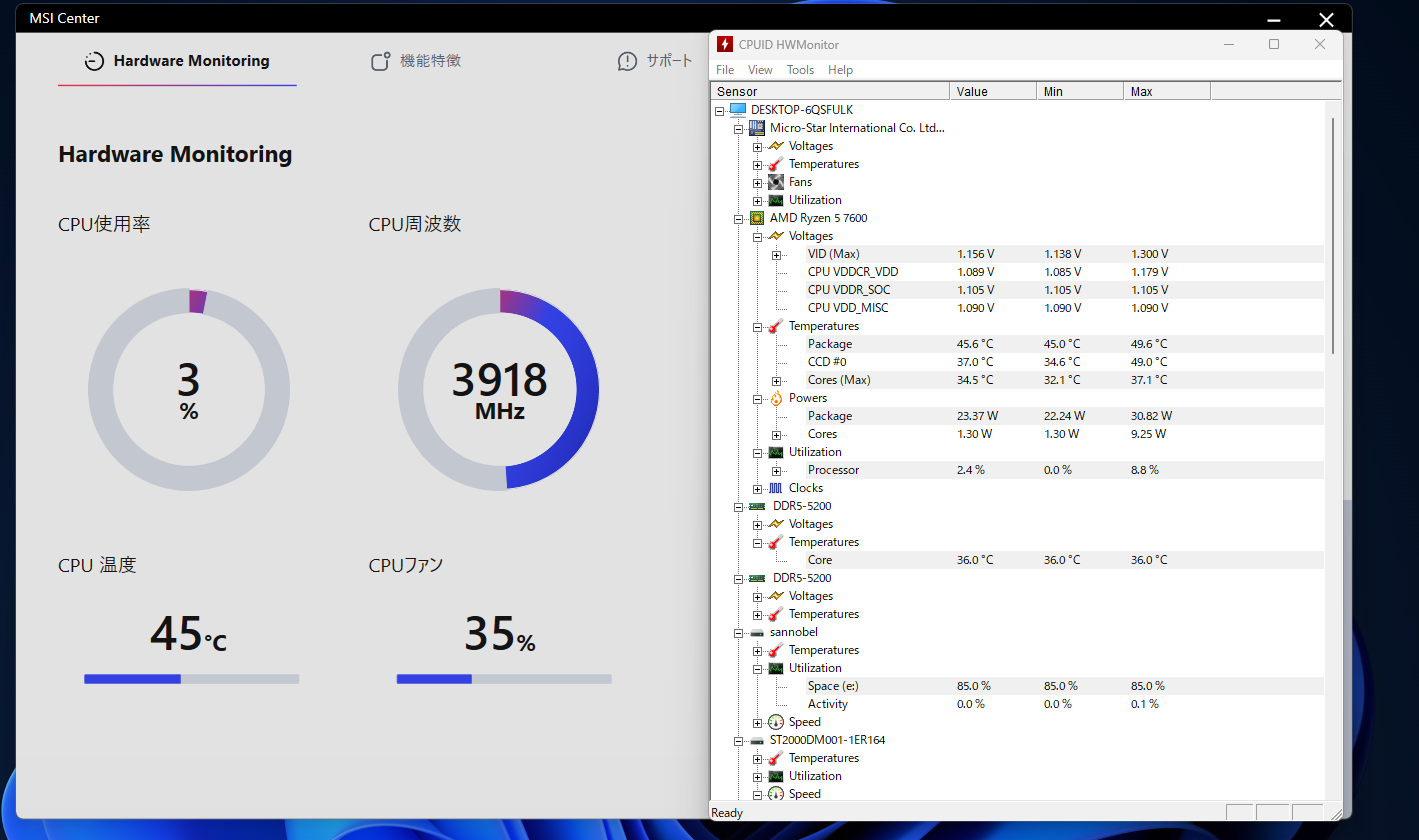The width and height of the screenshot is (1419, 840).
Task: Click the Package temperature value 45.6 °C
Action: tap(975, 344)
